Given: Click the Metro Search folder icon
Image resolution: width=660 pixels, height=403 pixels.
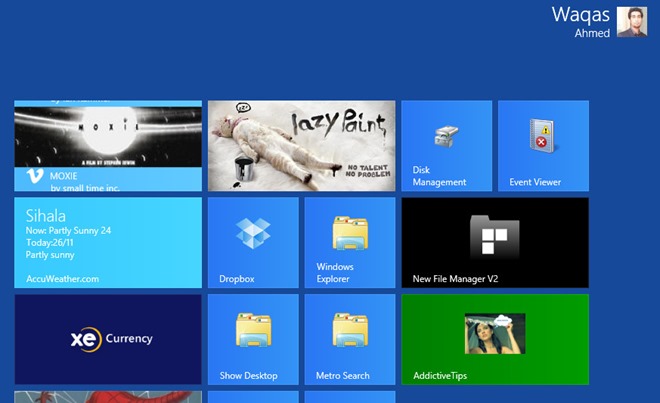Looking at the screenshot, I should point(350,330).
